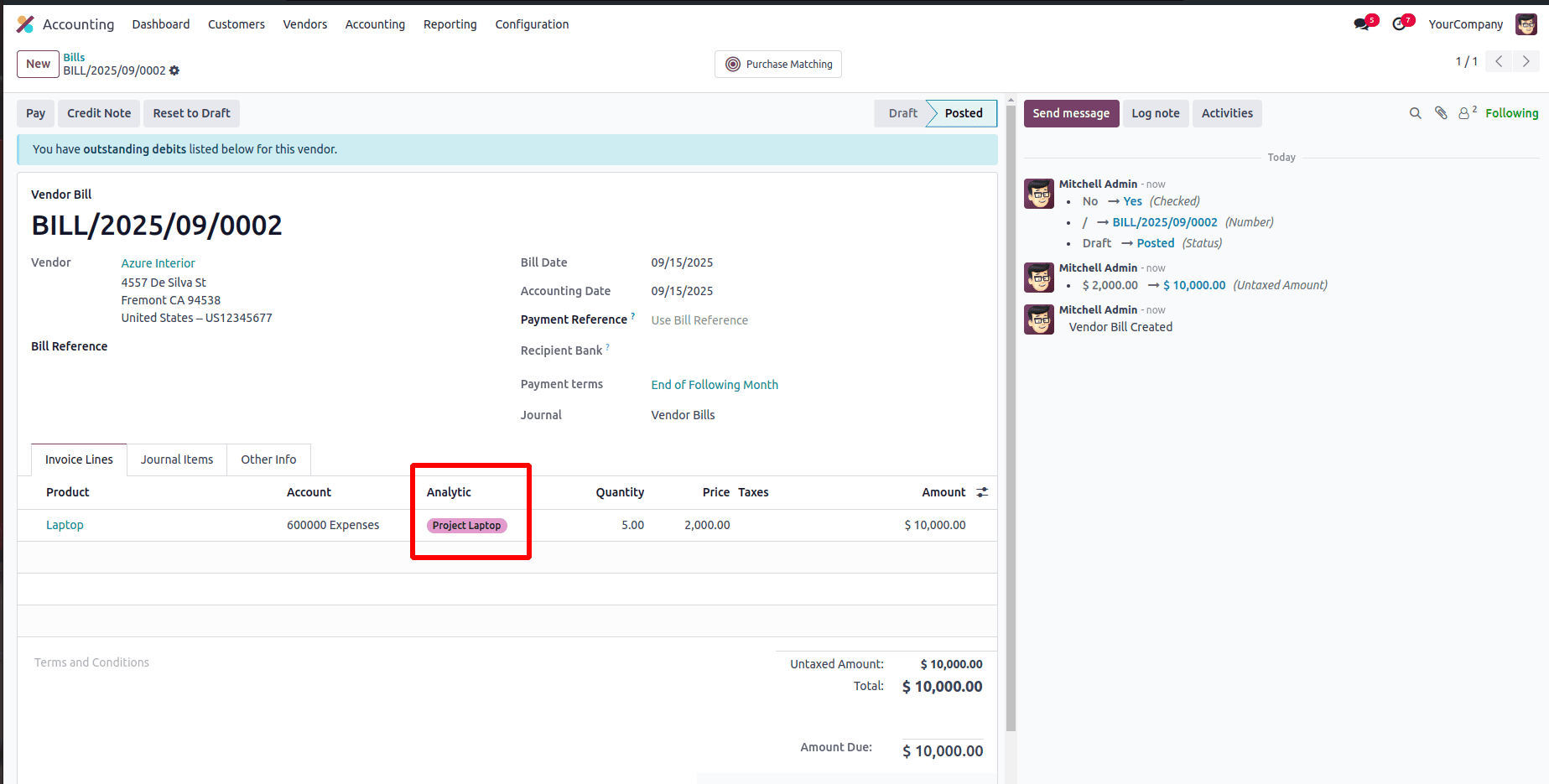Click Mitchell Admin avatar on Vendor Bill Created
Screen dimensions: 1549x784
1039,319
